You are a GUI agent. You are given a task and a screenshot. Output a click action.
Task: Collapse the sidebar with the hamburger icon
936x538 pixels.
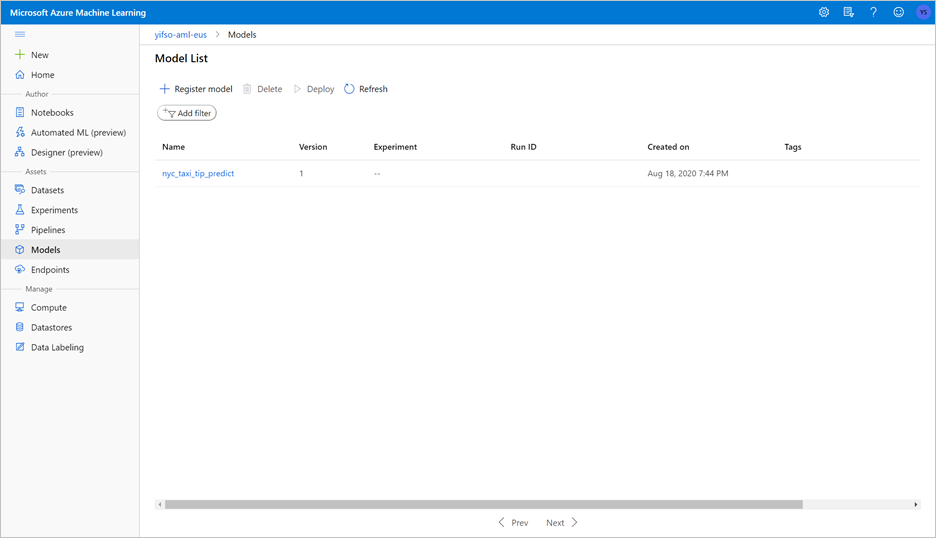(x=20, y=34)
